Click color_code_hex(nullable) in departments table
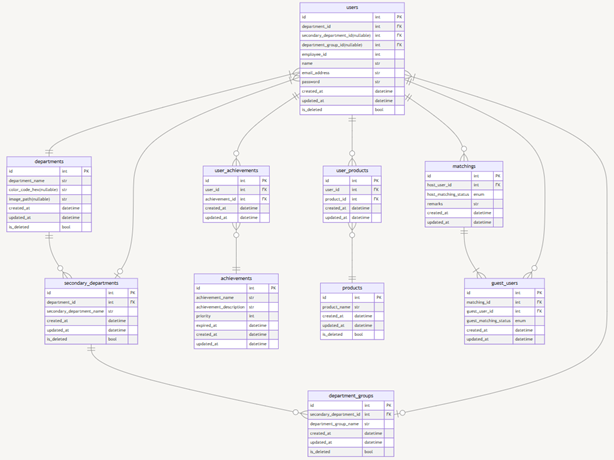The height and width of the screenshot is (460, 614). (49, 190)
